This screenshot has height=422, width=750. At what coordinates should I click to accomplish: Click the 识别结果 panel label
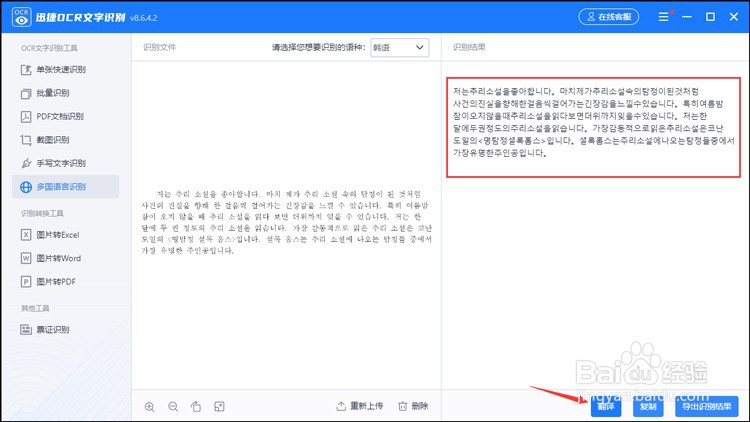(469, 47)
